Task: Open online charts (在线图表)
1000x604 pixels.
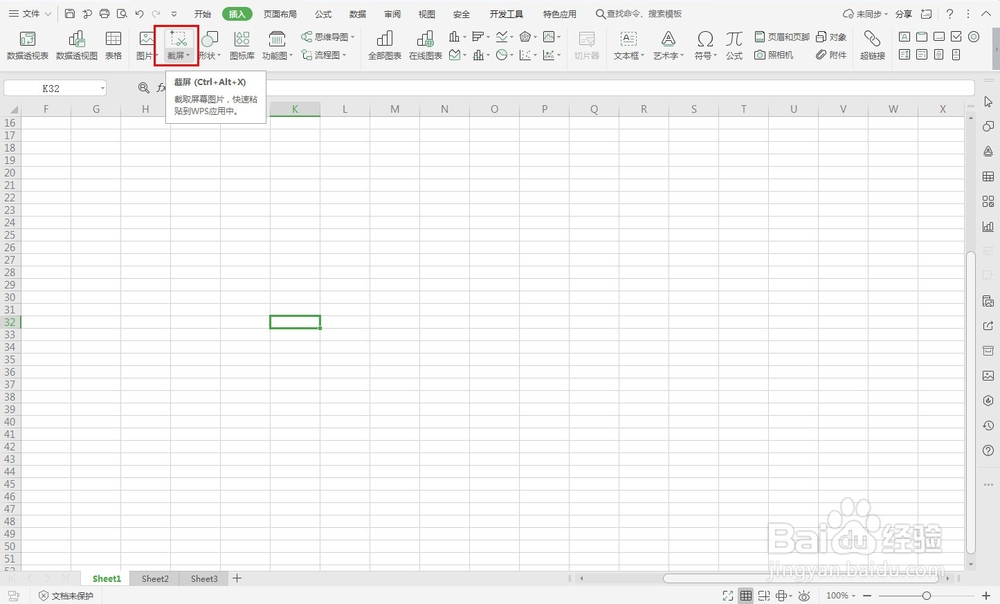Action: [x=425, y=45]
